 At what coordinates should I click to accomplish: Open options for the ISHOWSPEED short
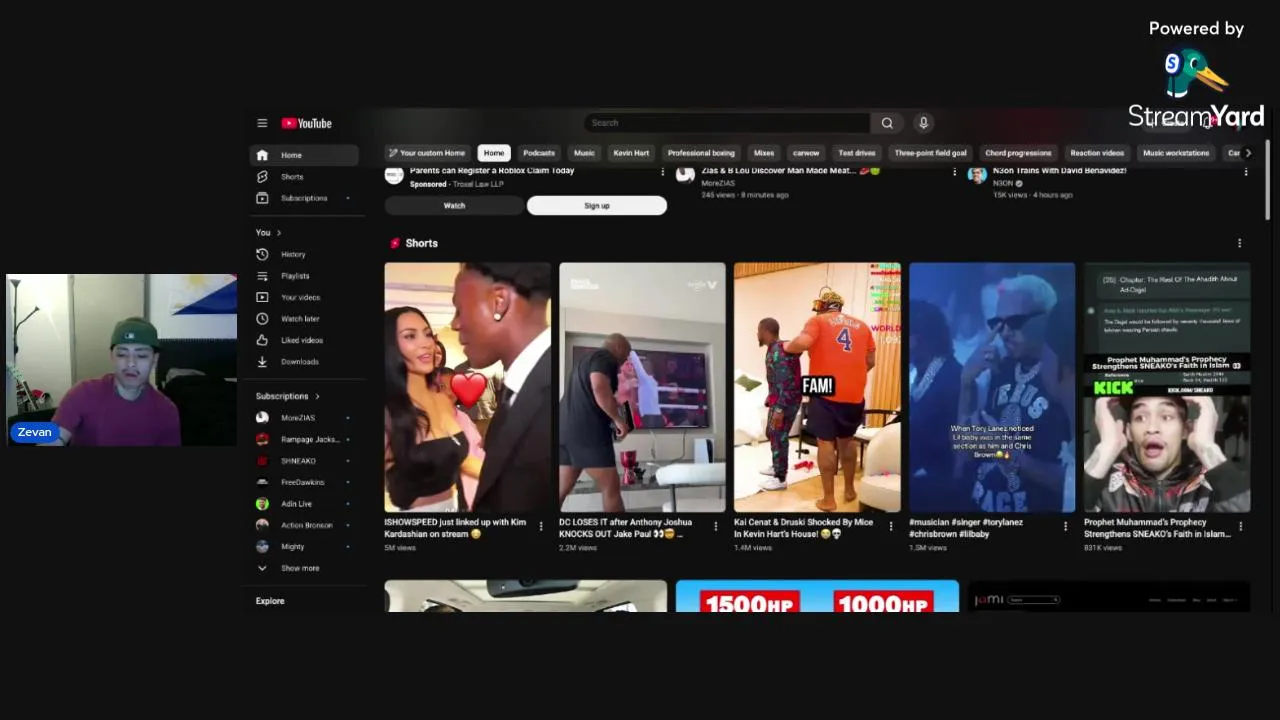[541, 526]
